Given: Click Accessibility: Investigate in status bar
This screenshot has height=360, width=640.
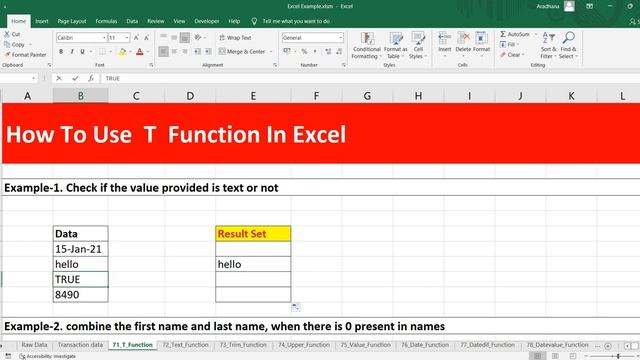Looking at the screenshot, I should pyautogui.click(x=47, y=356).
